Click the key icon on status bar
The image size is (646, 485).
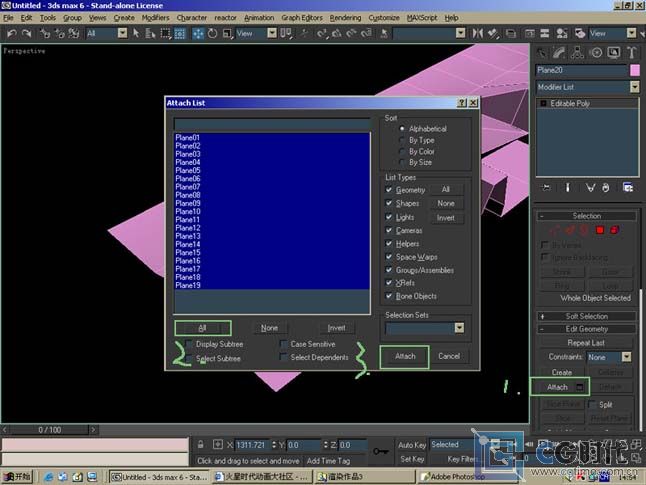click(381, 452)
